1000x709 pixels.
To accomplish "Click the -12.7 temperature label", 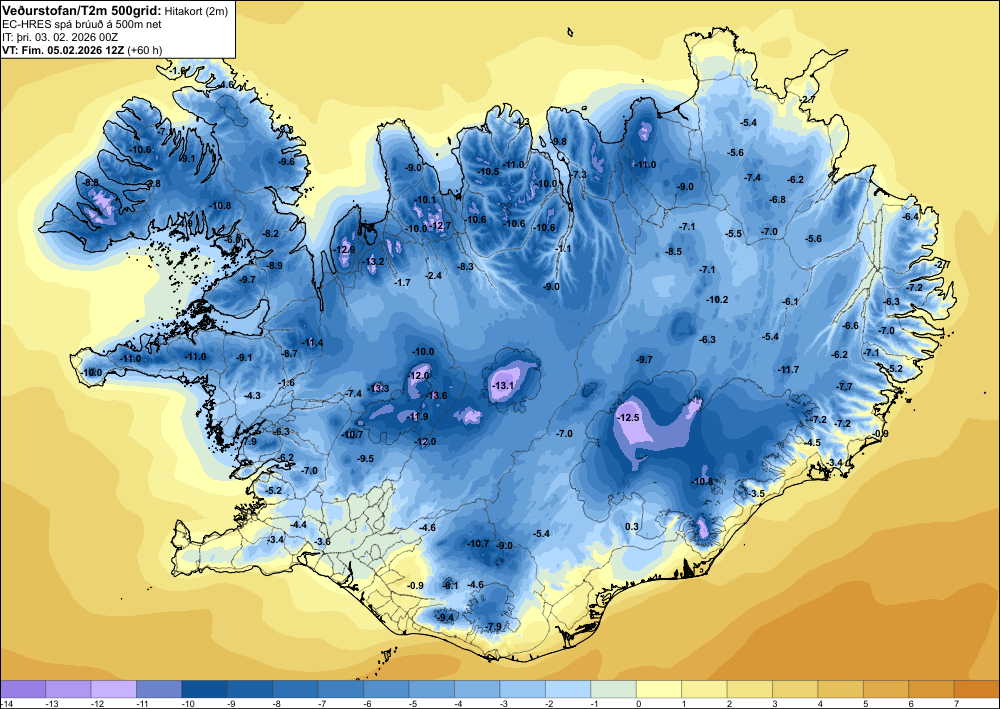I will coord(441,226).
